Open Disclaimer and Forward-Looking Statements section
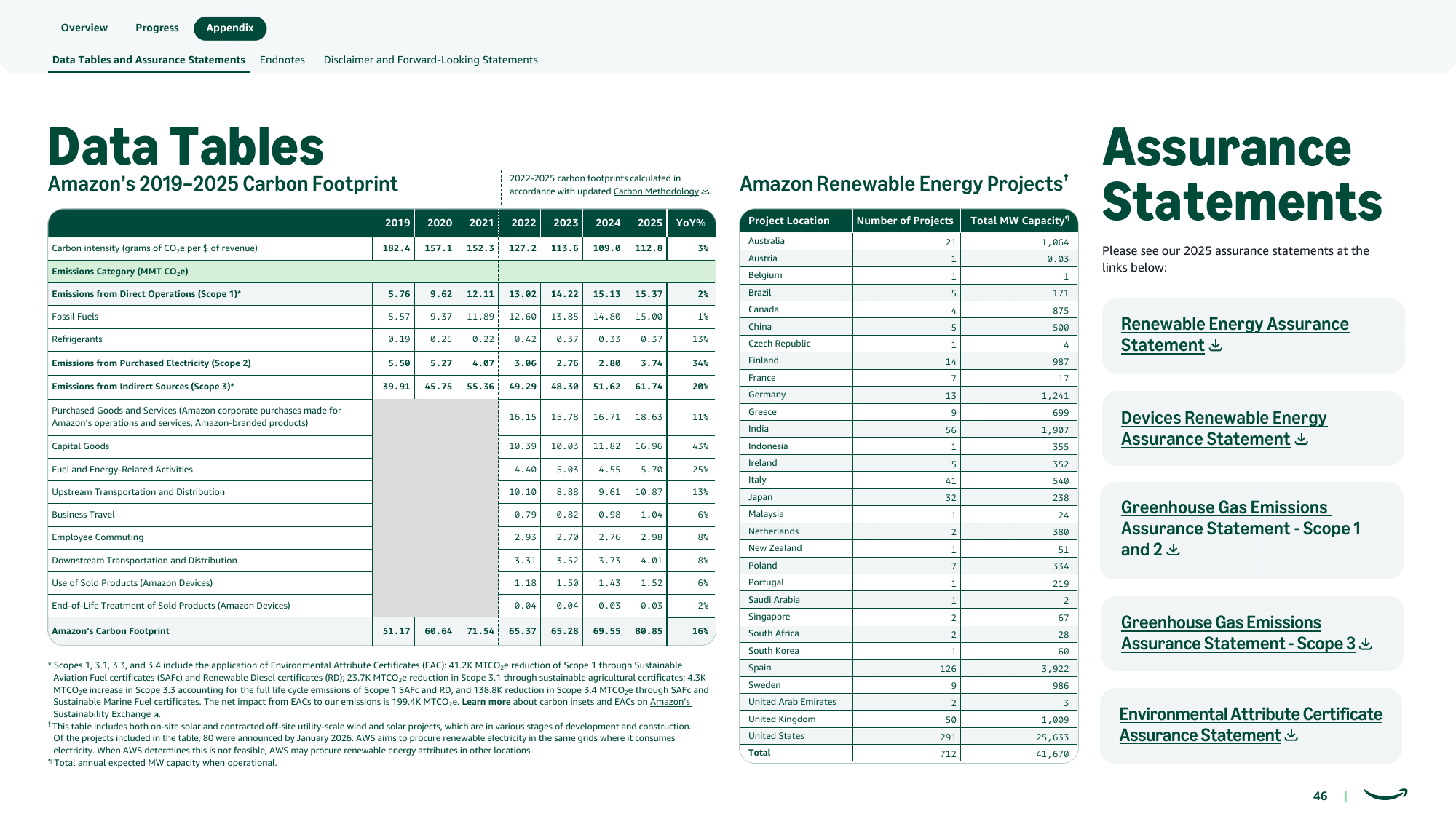The width and height of the screenshot is (1456, 819). (431, 60)
